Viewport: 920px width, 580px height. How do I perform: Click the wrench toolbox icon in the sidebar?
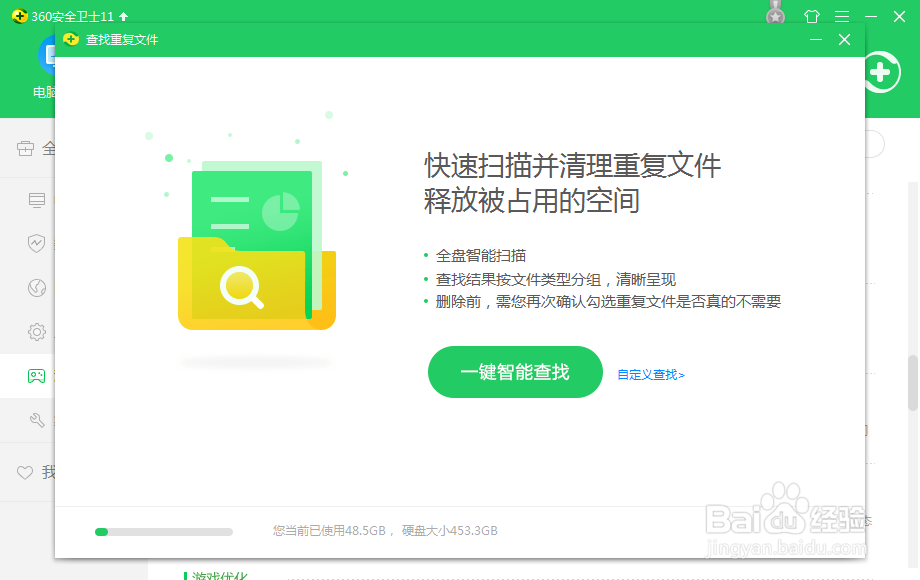[36, 420]
